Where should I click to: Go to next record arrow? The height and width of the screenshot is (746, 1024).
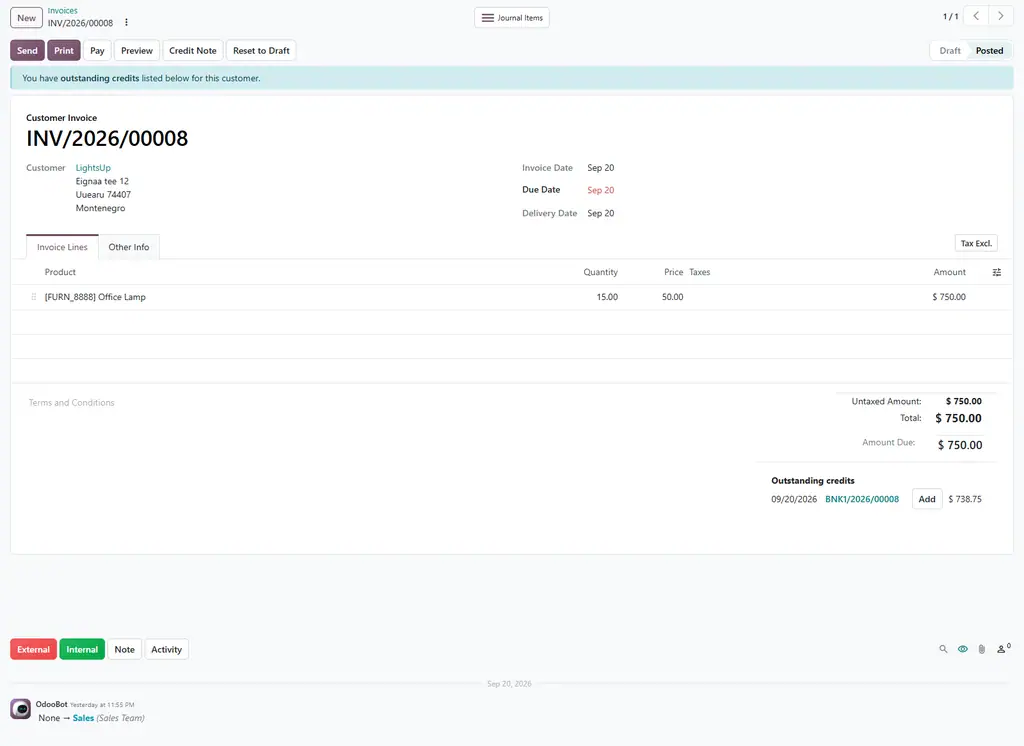click(x=1000, y=16)
